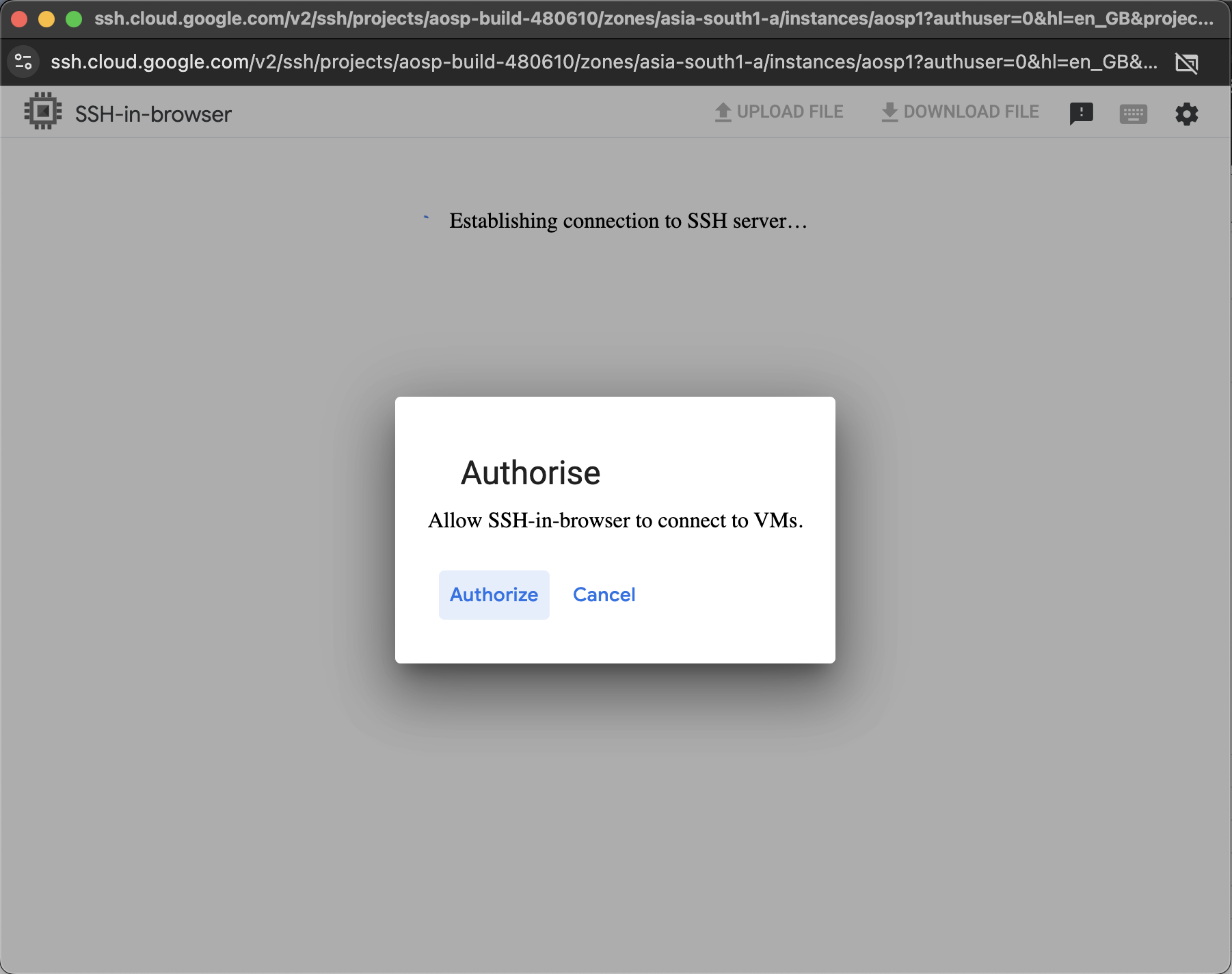Click the Authorise dialog heading
Viewport: 1232px width, 974px height.
point(531,472)
